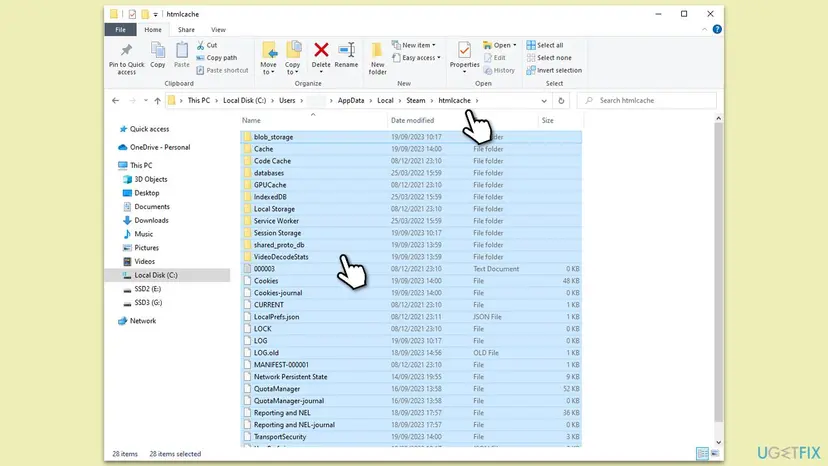Click Invert selection in ribbon
Screen dimensions: 828x466
(554, 70)
